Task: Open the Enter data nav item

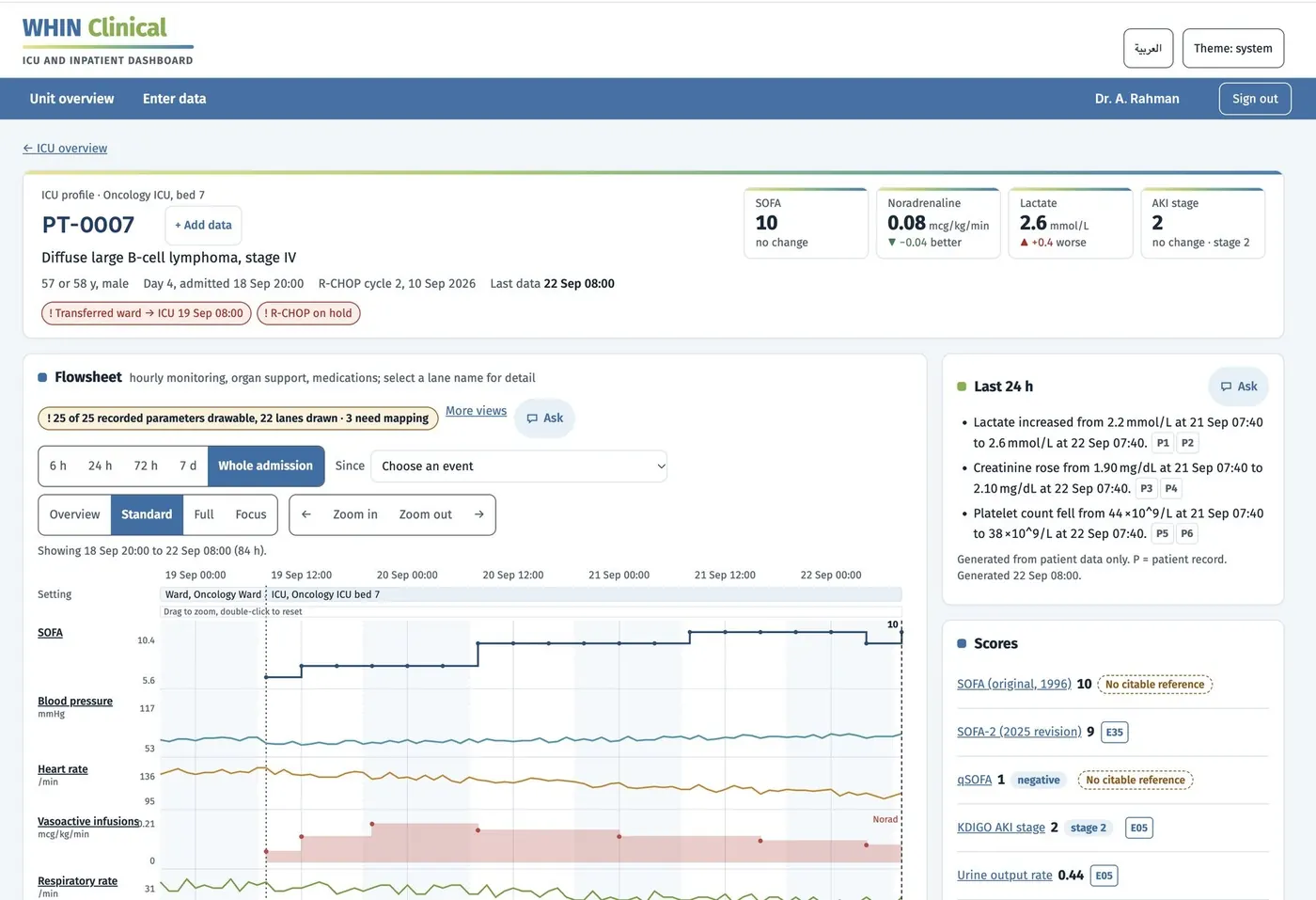Action: [x=174, y=99]
